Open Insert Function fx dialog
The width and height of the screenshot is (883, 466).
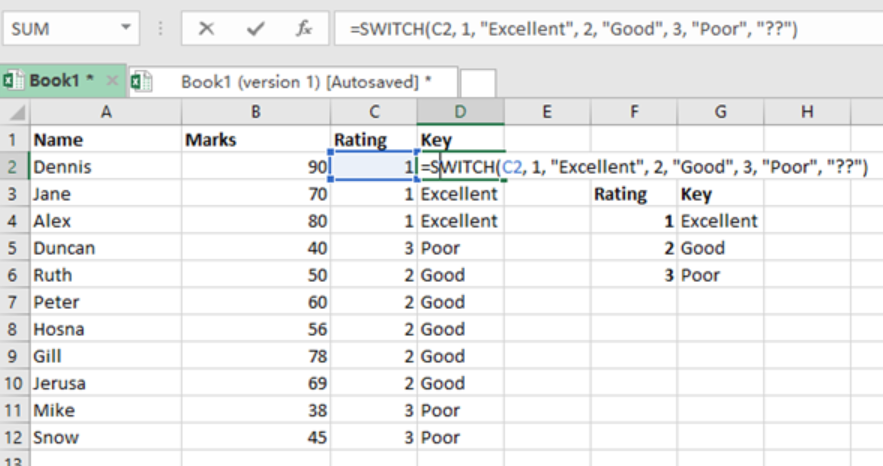point(304,28)
